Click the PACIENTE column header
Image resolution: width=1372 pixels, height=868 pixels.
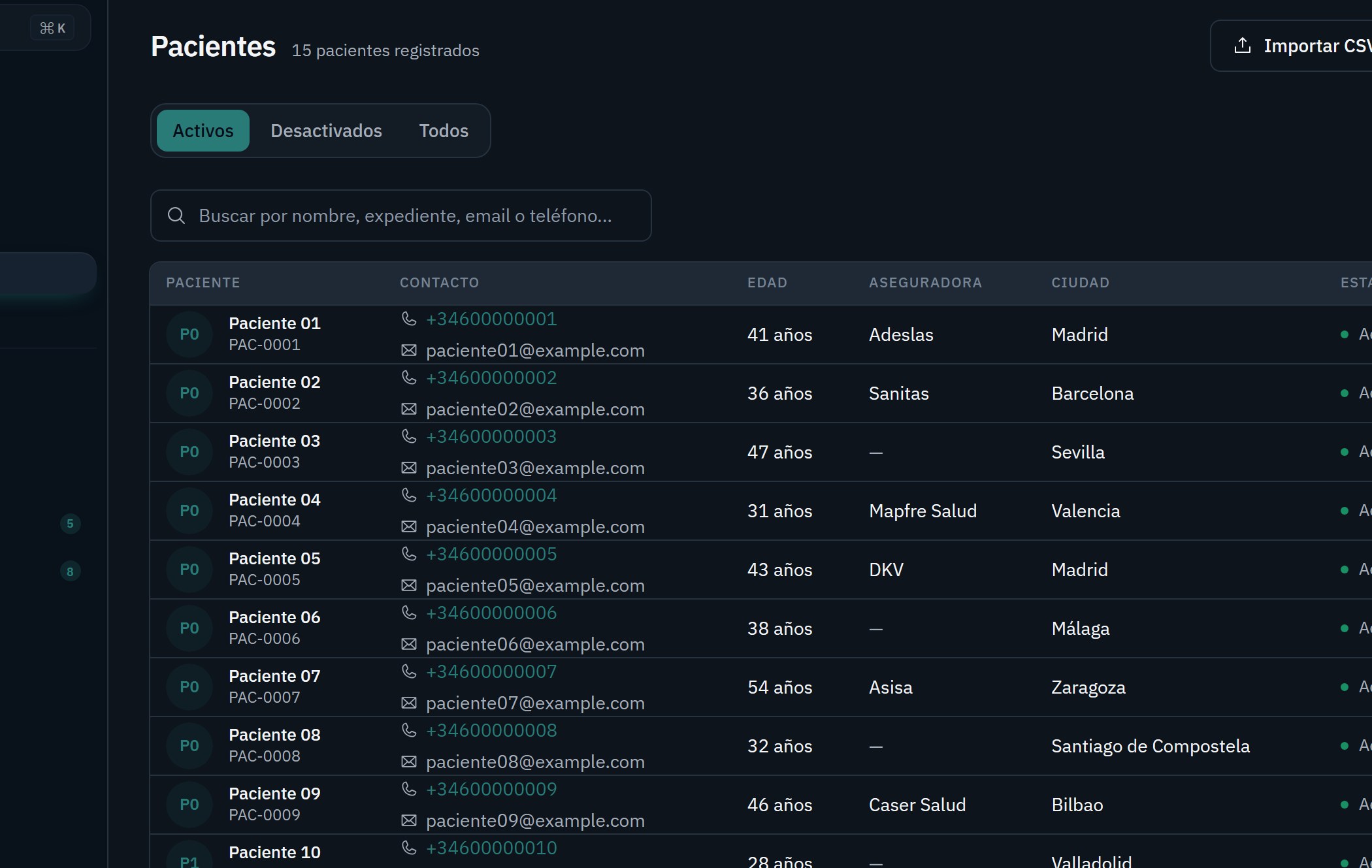pyautogui.click(x=203, y=283)
